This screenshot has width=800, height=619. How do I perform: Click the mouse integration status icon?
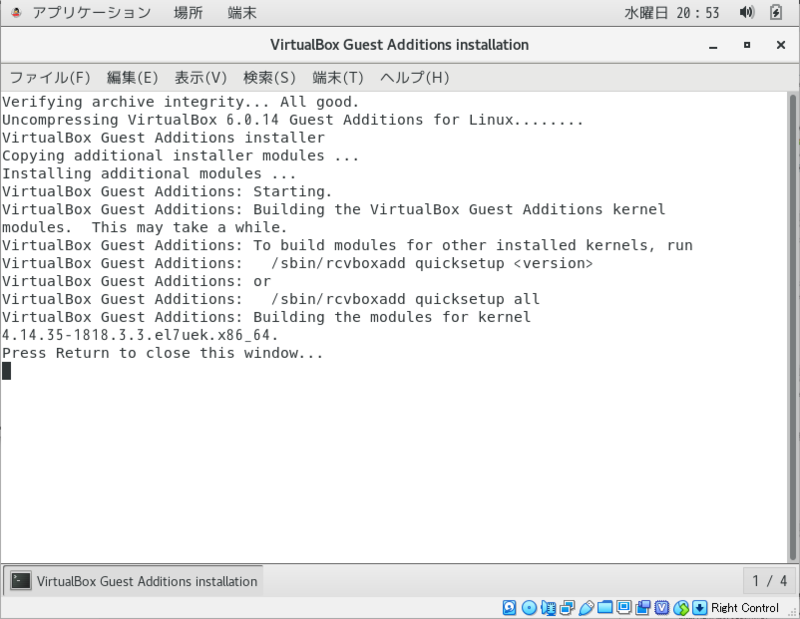click(x=681, y=607)
